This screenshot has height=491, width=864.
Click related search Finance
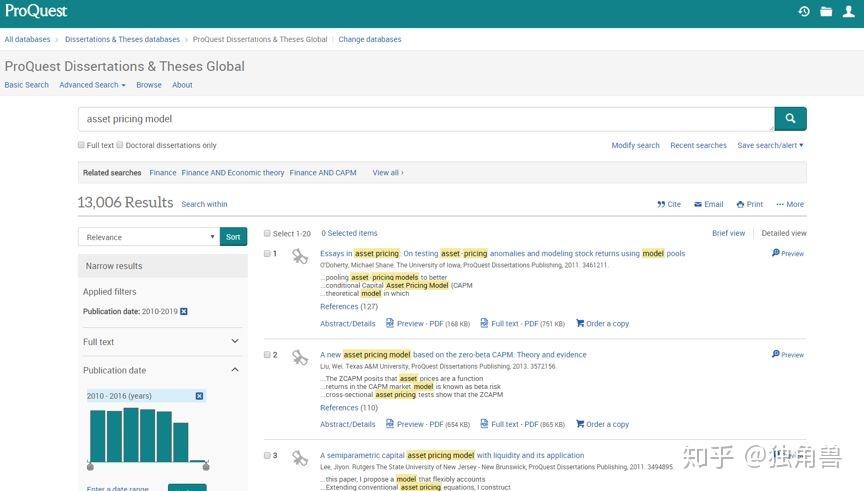tap(163, 172)
